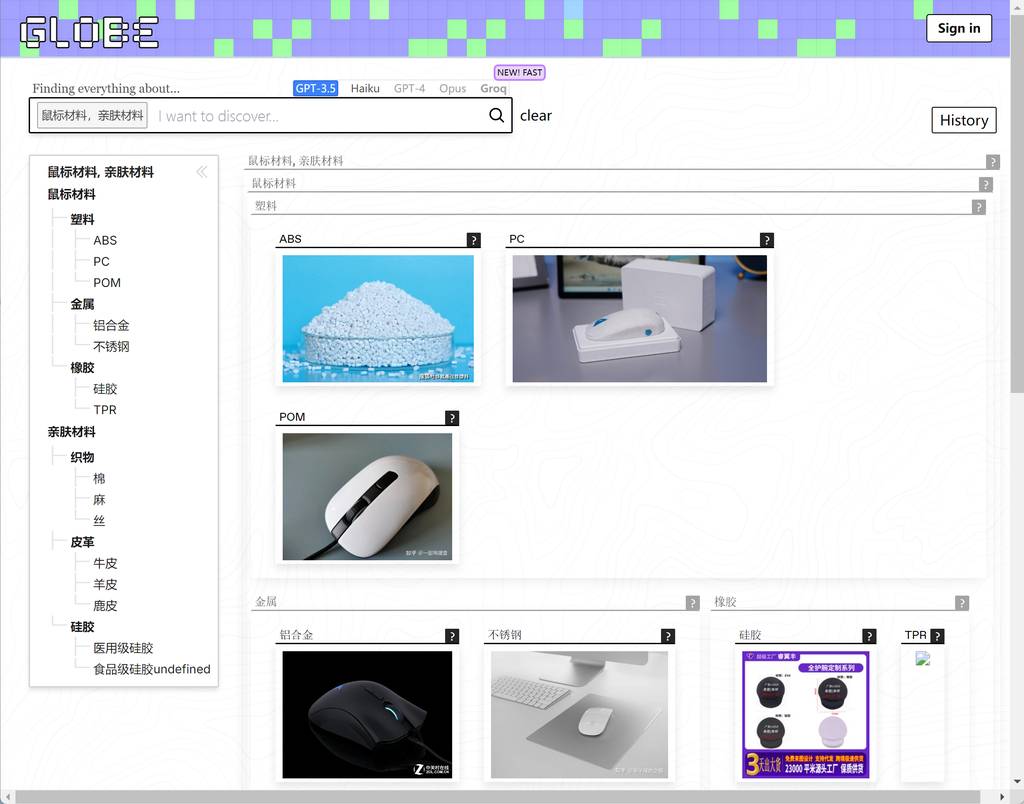Open the 金属 section header
1024x804 pixels.
[x=266, y=602]
